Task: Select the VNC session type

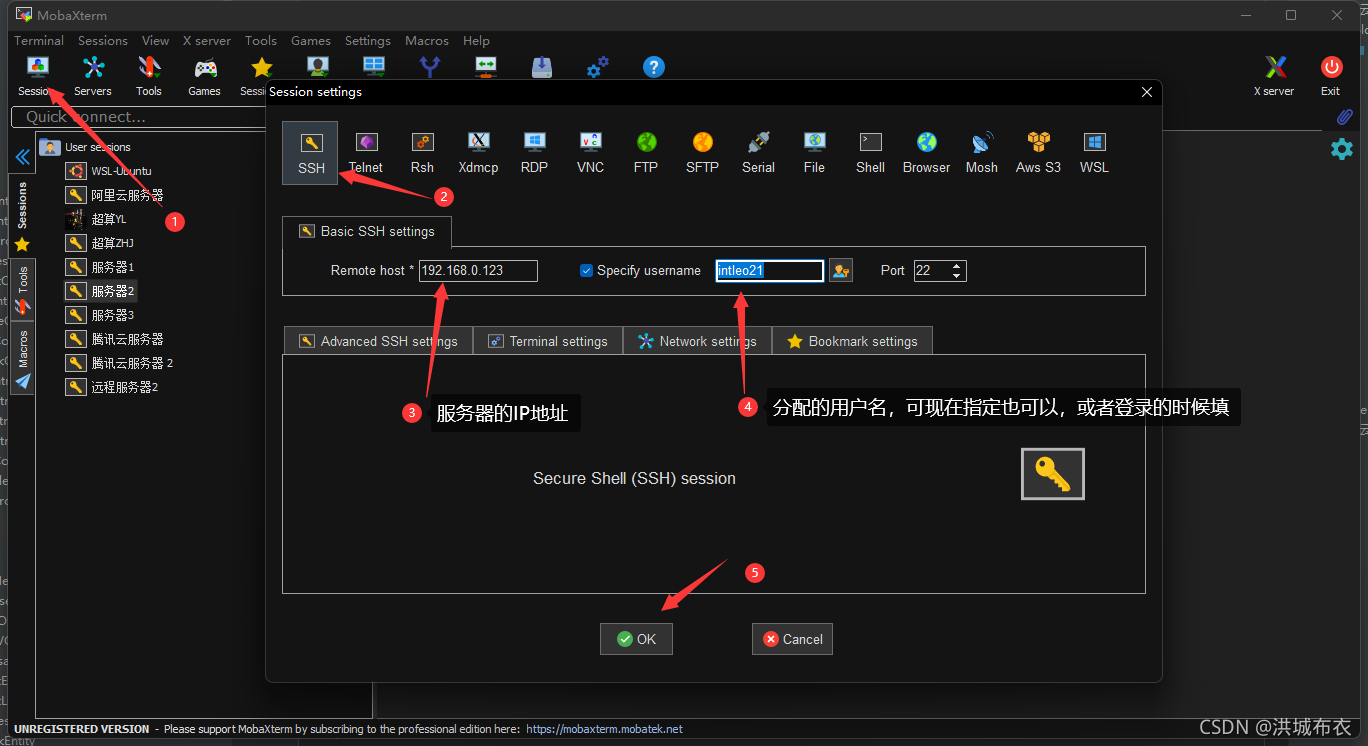Action: 590,153
